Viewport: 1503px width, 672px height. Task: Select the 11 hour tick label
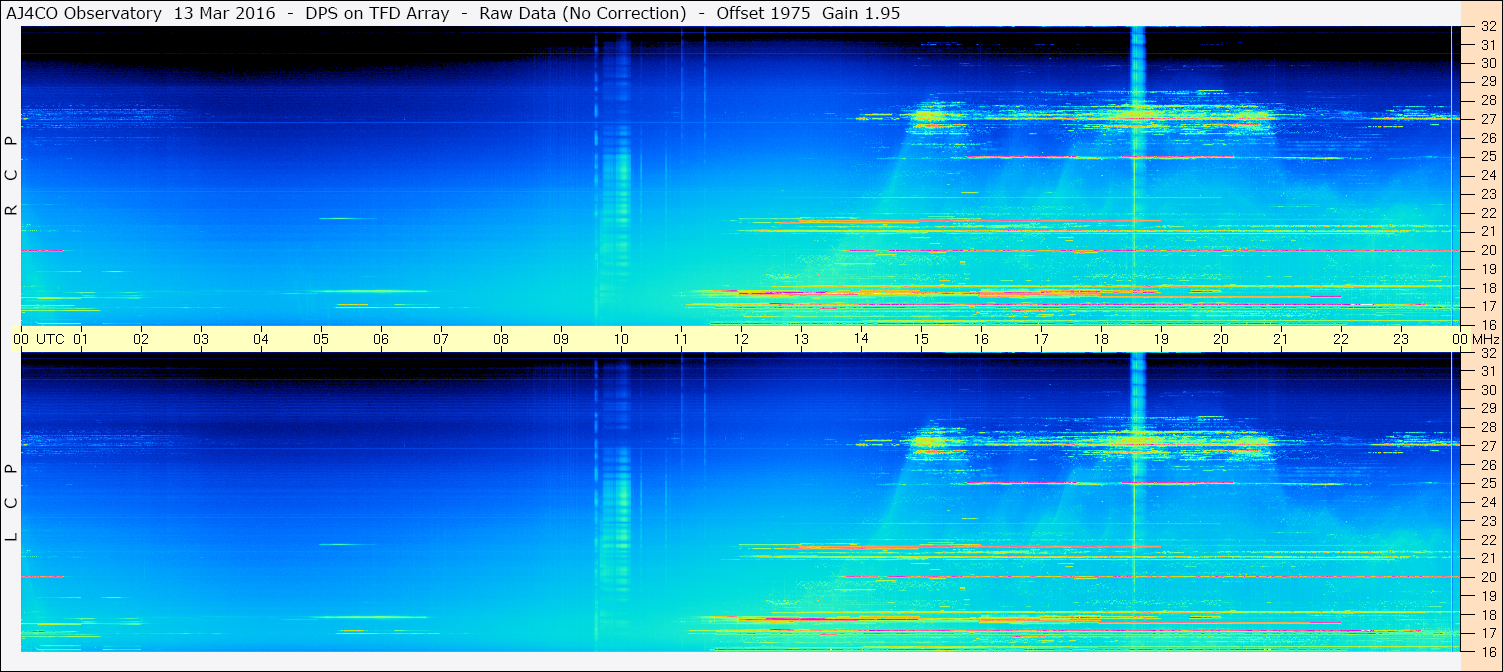(x=681, y=339)
